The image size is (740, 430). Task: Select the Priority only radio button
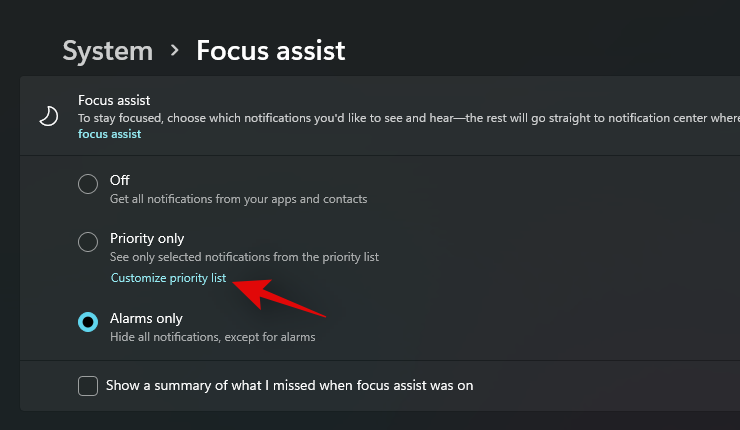tap(88, 241)
